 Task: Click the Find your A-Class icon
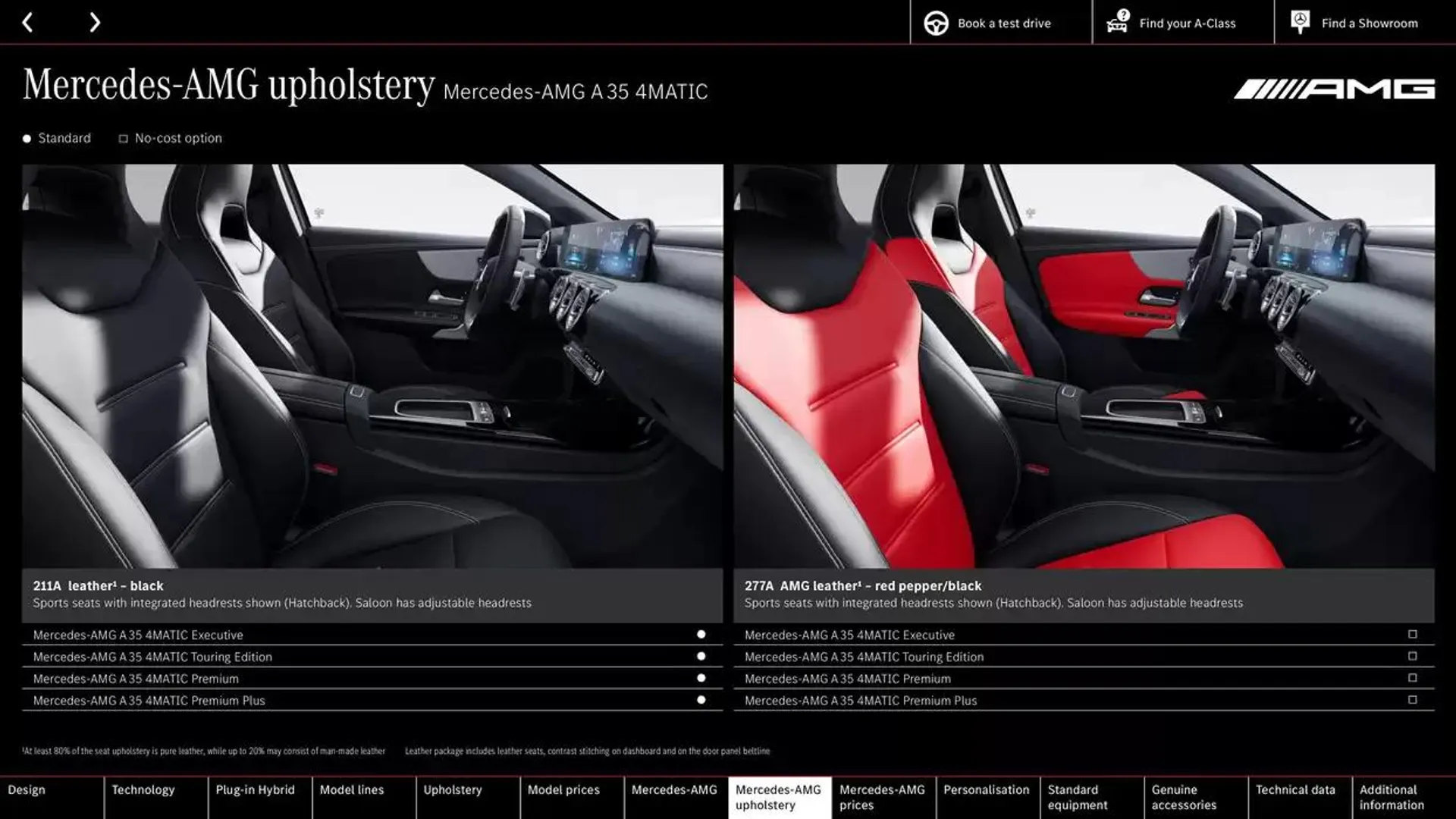click(1117, 22)
